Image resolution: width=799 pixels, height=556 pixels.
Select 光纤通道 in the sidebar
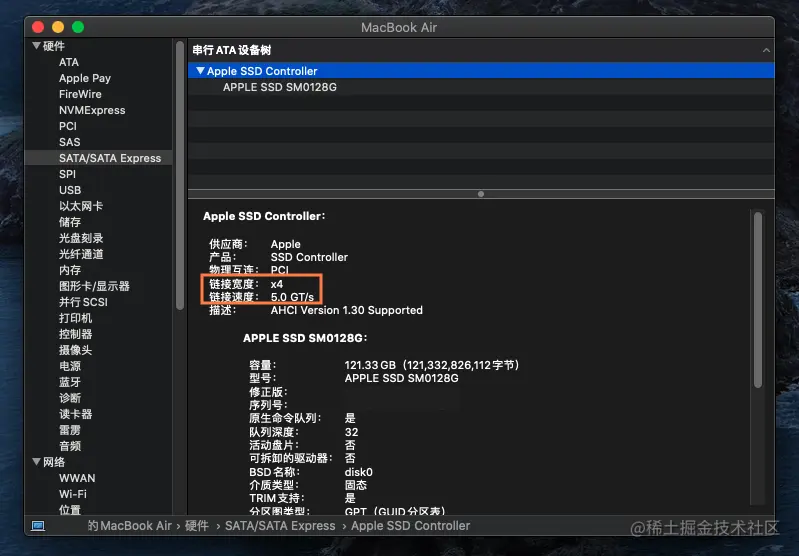click(x=81, y=254)
